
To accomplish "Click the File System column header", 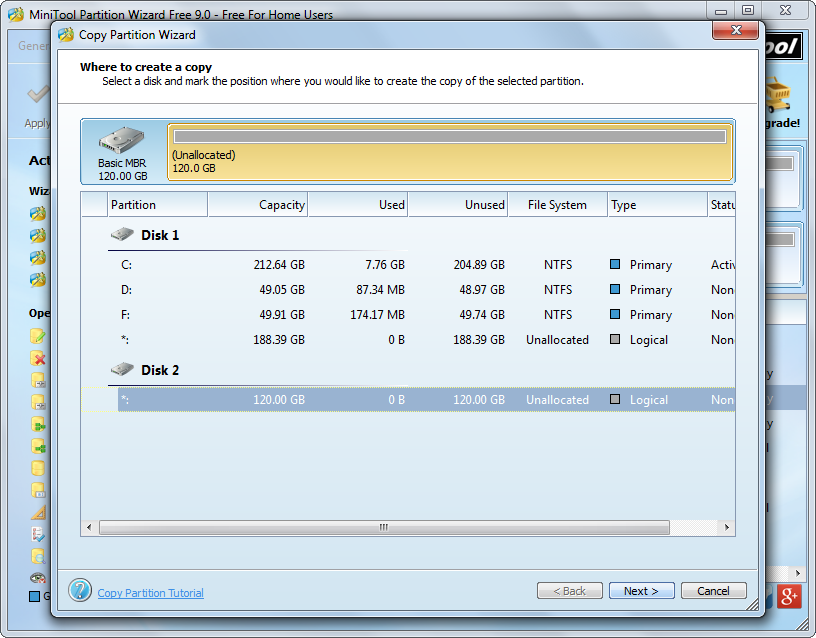I will (x=558, y=205).
